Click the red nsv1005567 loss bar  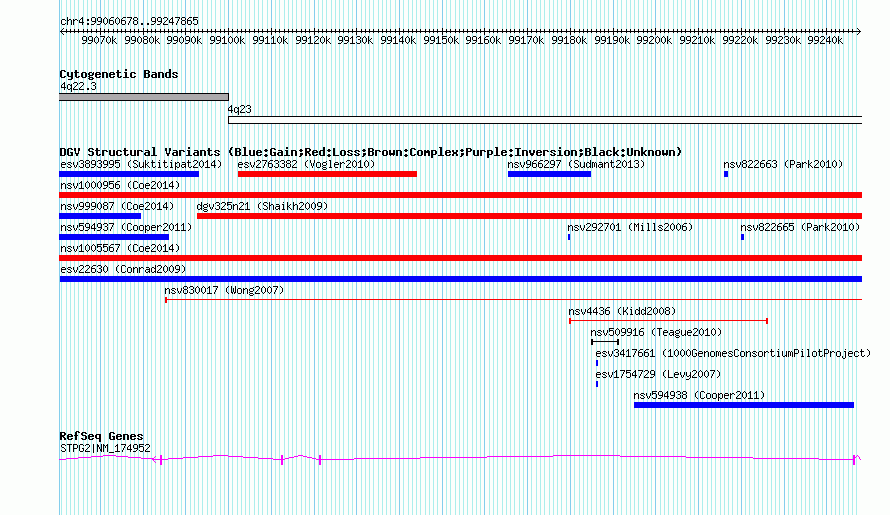[461, 258]
